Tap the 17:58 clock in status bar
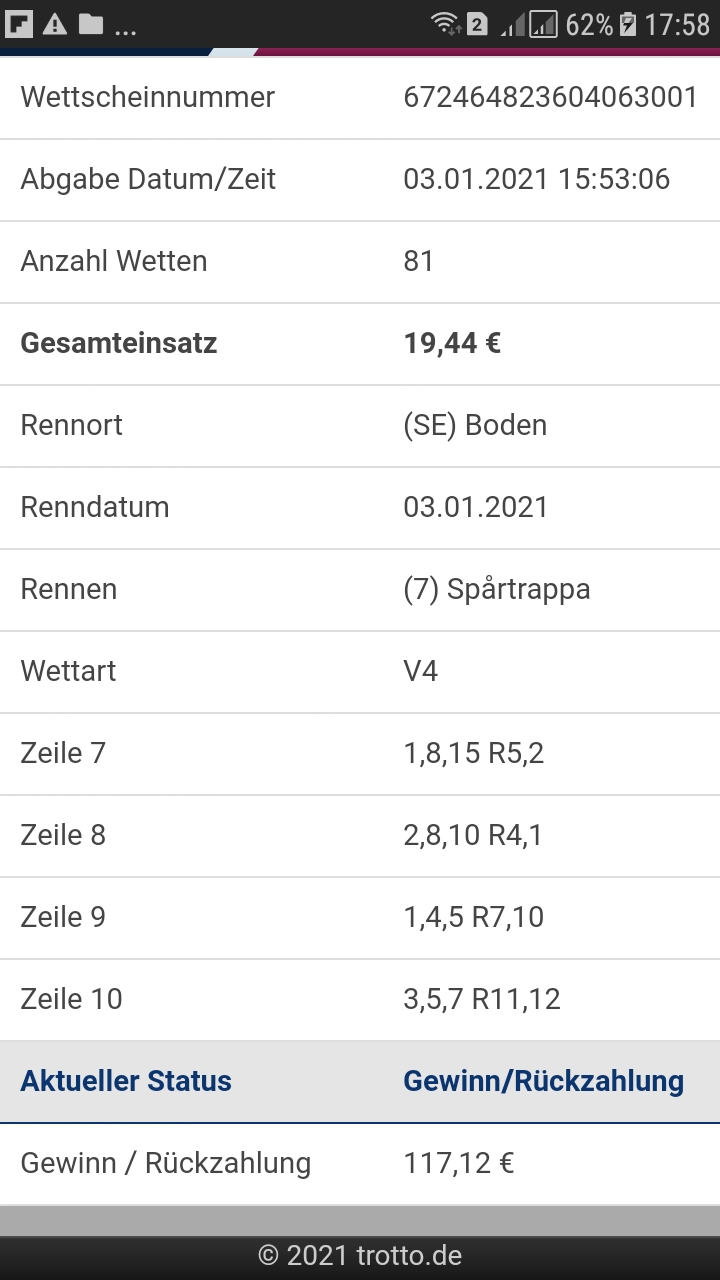The width and height of the screenshot is (720, 1280). [677, 24]
